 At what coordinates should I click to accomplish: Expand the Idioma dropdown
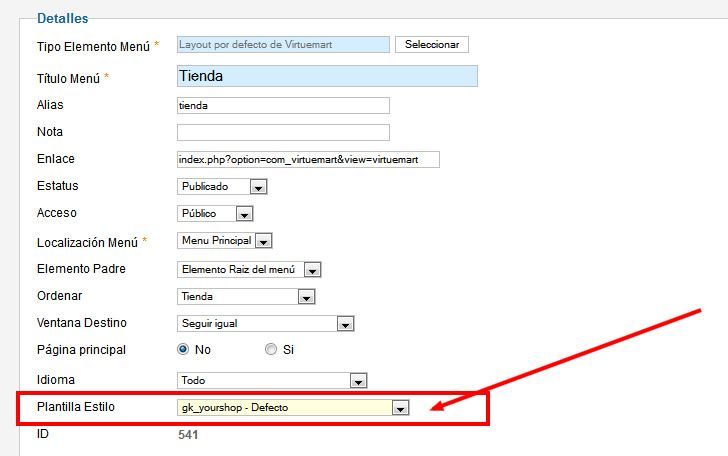(x=272, y=380)
